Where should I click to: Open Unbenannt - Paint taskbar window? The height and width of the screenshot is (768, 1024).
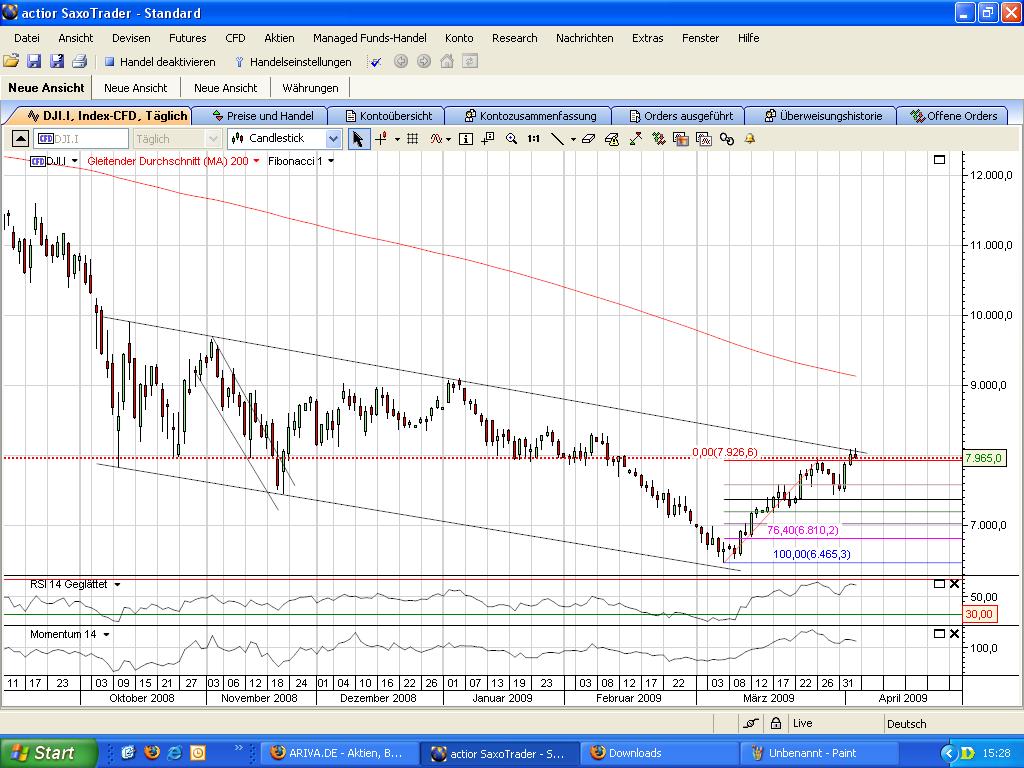point(819,753)
